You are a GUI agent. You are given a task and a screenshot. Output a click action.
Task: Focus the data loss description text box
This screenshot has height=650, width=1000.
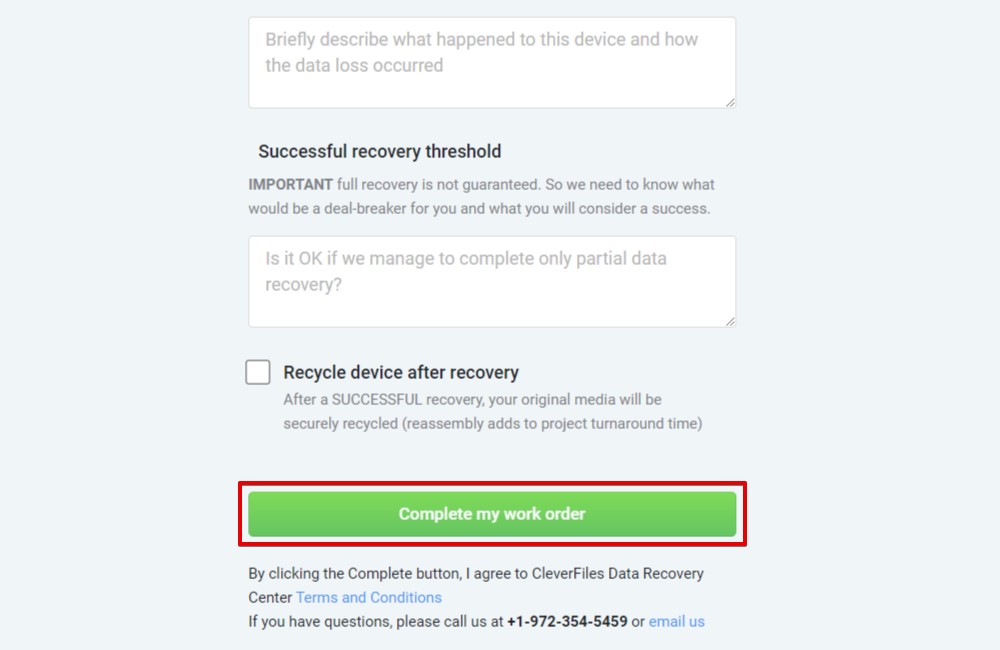pos(492,63)
